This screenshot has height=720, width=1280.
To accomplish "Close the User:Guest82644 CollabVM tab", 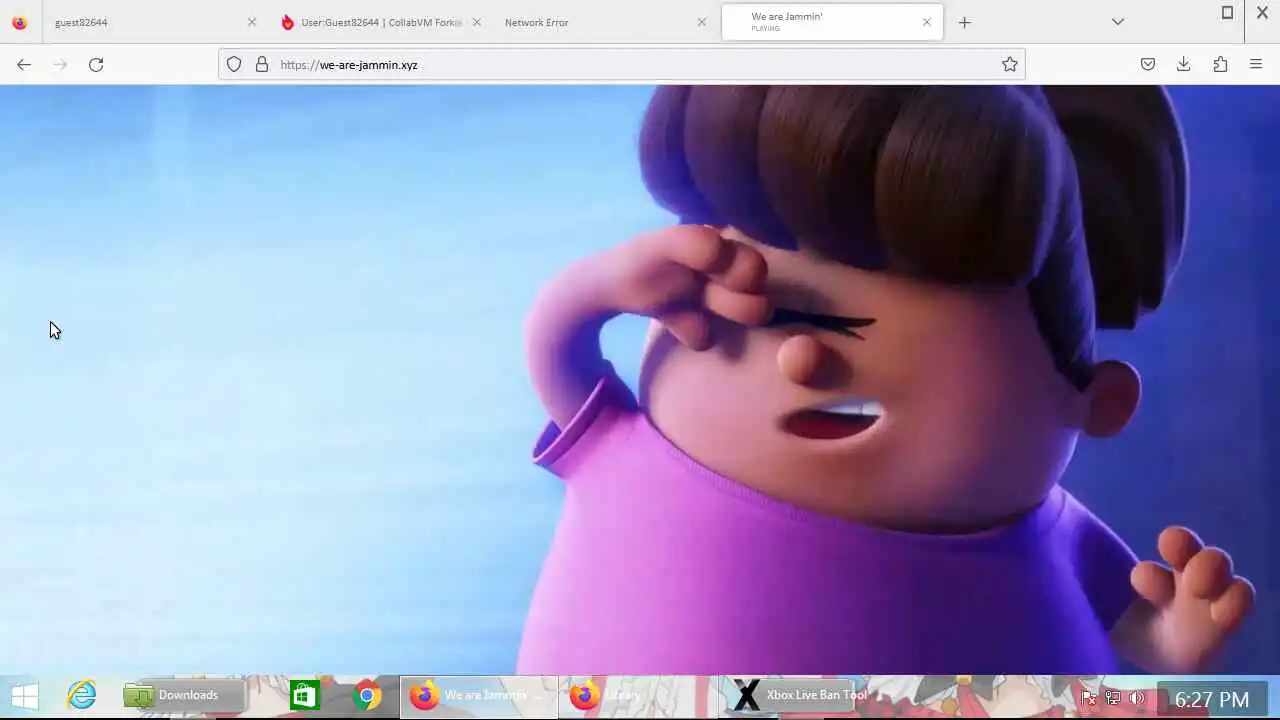I will click(x=476, y=22).
